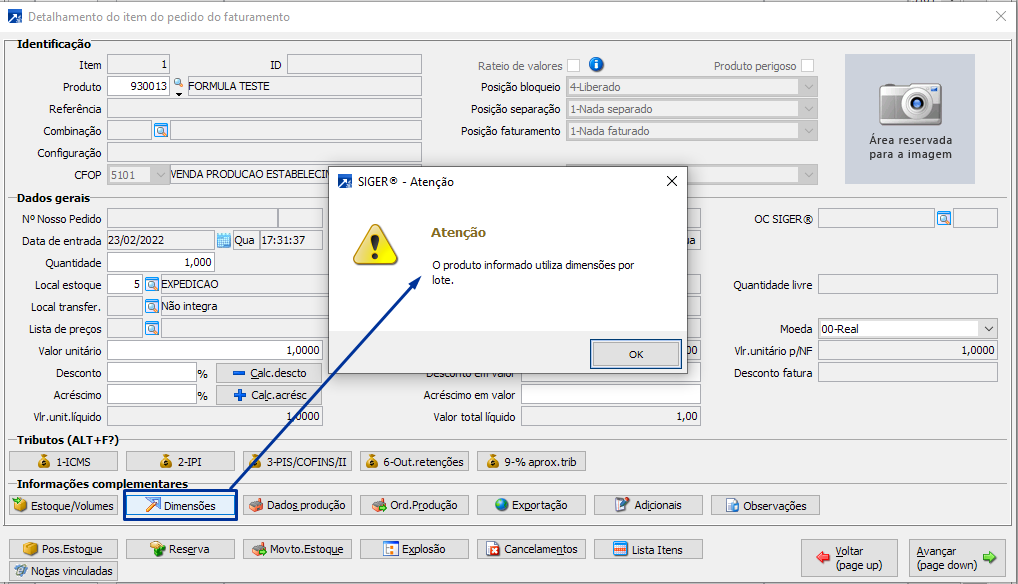This screenshot has width=1018, height=584.
Task: Open OC SIGER lookup icon
Action: 944,219
